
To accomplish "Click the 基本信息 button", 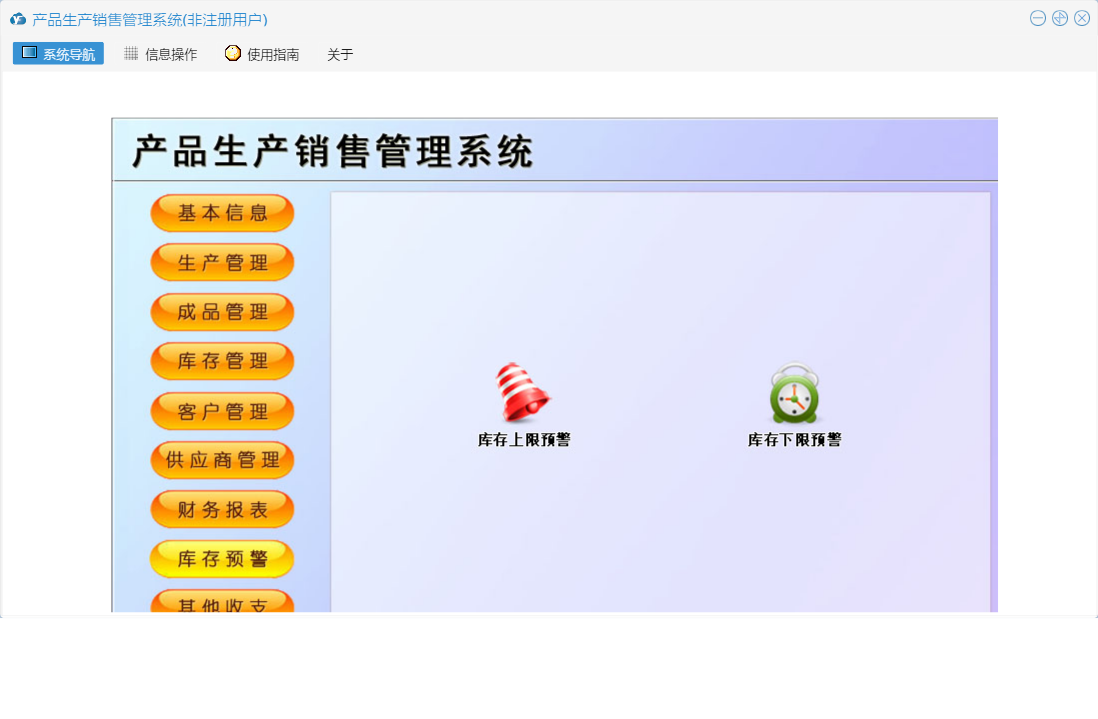I will pos(222,213).
